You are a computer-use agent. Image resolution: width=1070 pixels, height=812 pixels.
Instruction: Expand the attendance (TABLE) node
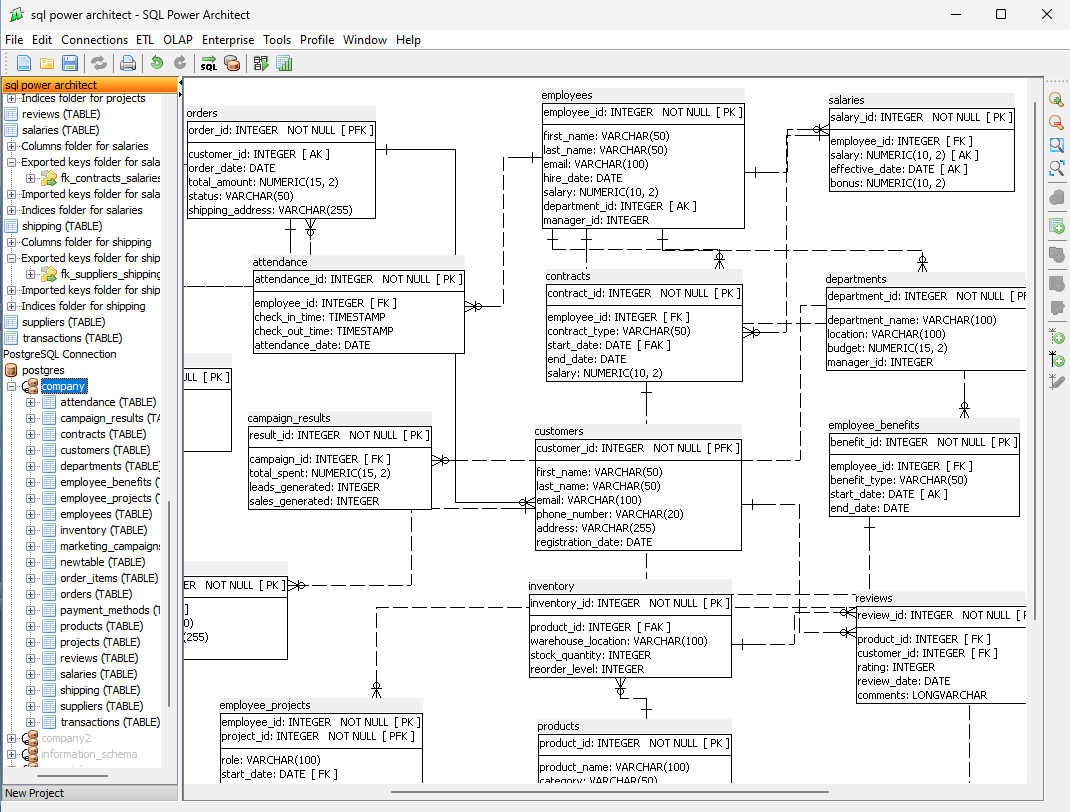(x=31, y=403)
